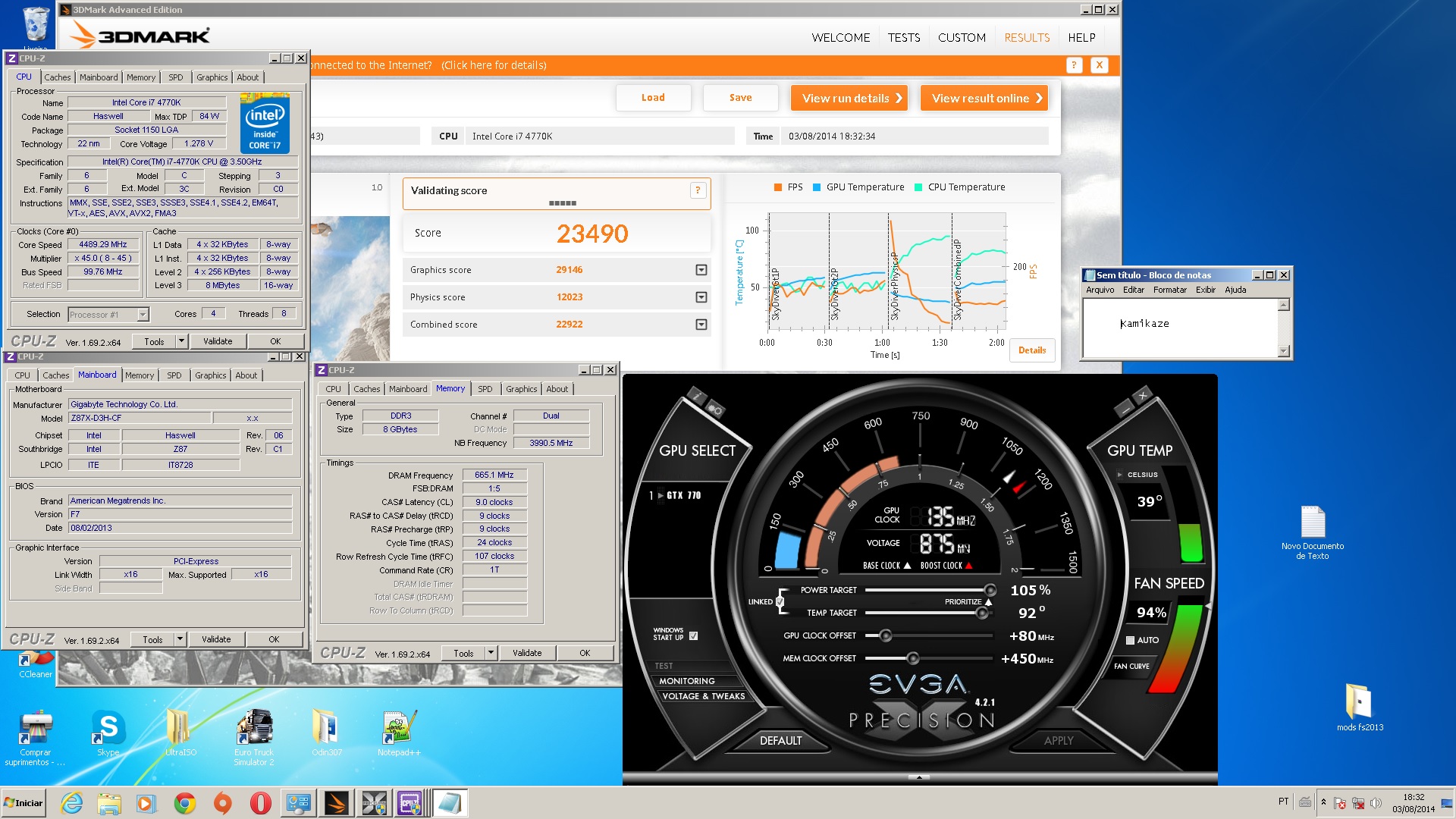Expand Combined score details
This screenshot has width=1456, height=819.
(x=701, y=325)
